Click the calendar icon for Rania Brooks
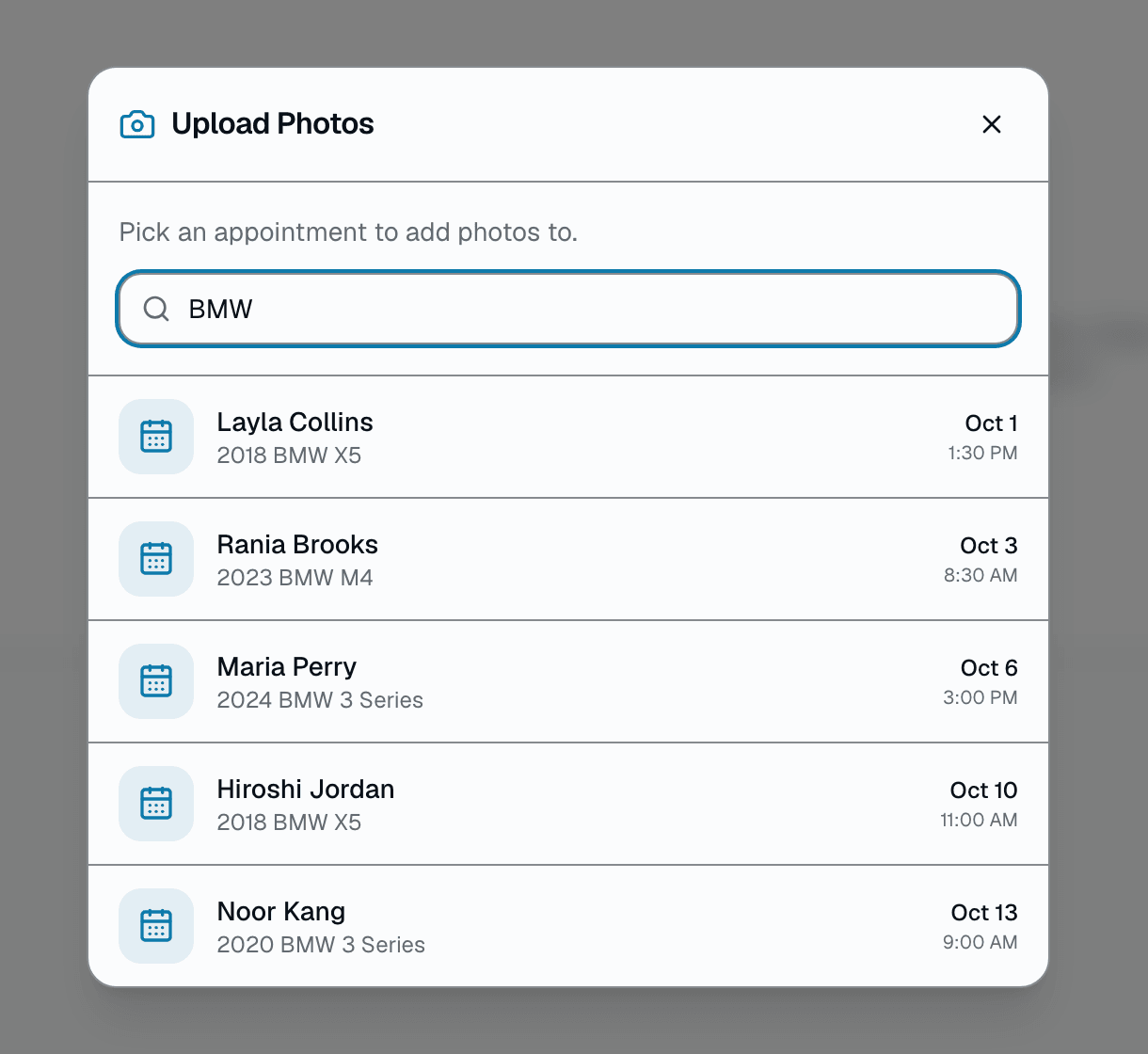 pyautogui.click(x=156, y=559)
